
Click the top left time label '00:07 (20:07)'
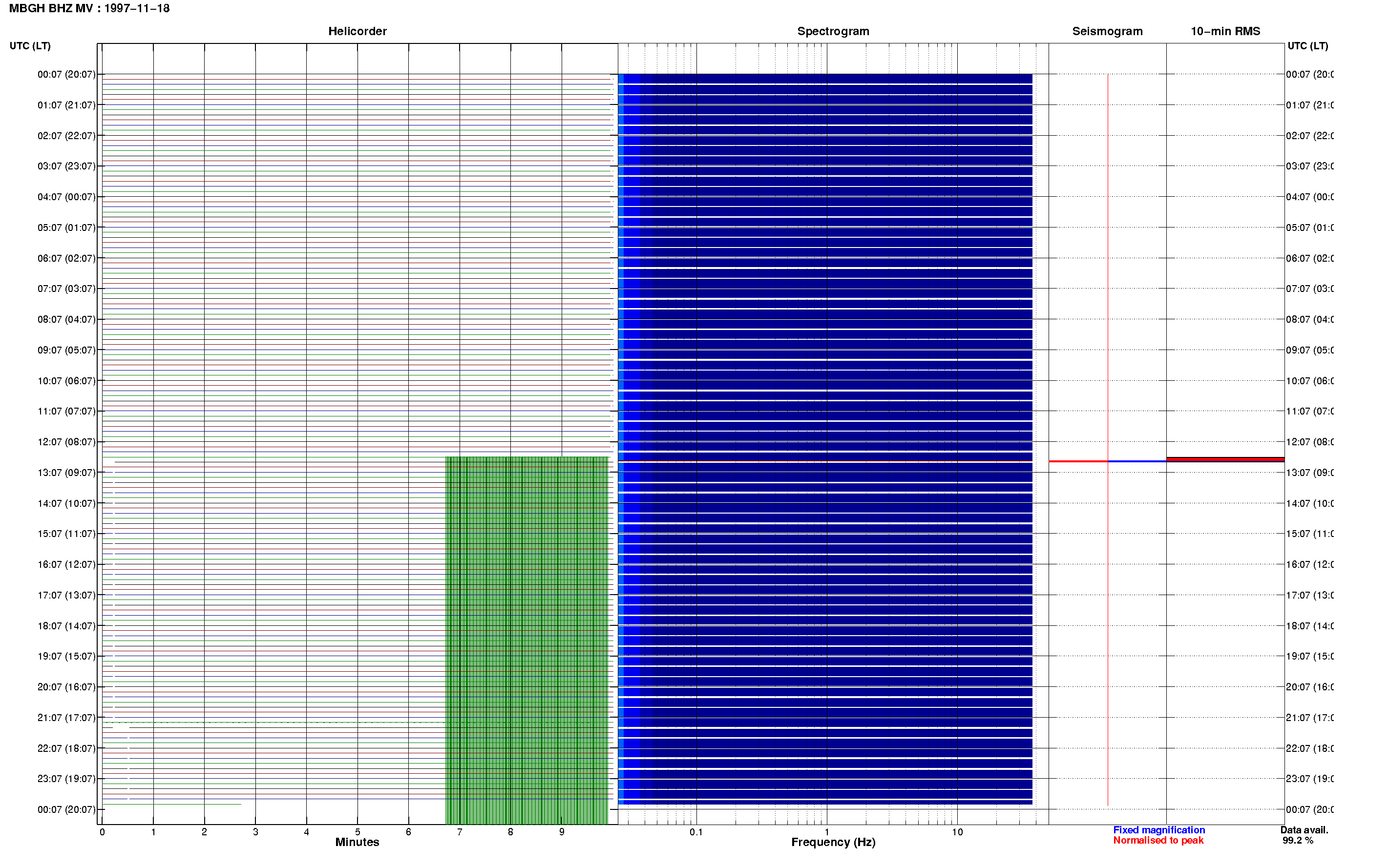click(66, 74)
